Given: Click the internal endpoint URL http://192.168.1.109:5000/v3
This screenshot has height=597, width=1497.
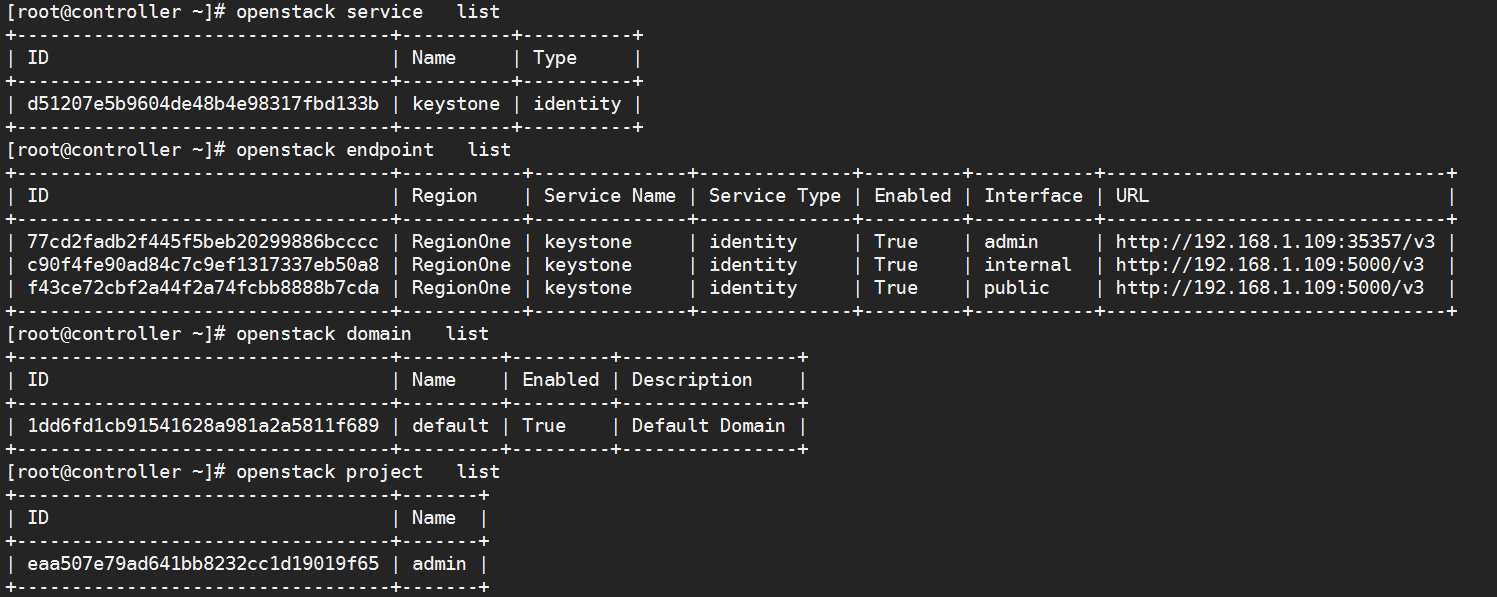Looking at the screenshot, I should (x=1270, y=265).
